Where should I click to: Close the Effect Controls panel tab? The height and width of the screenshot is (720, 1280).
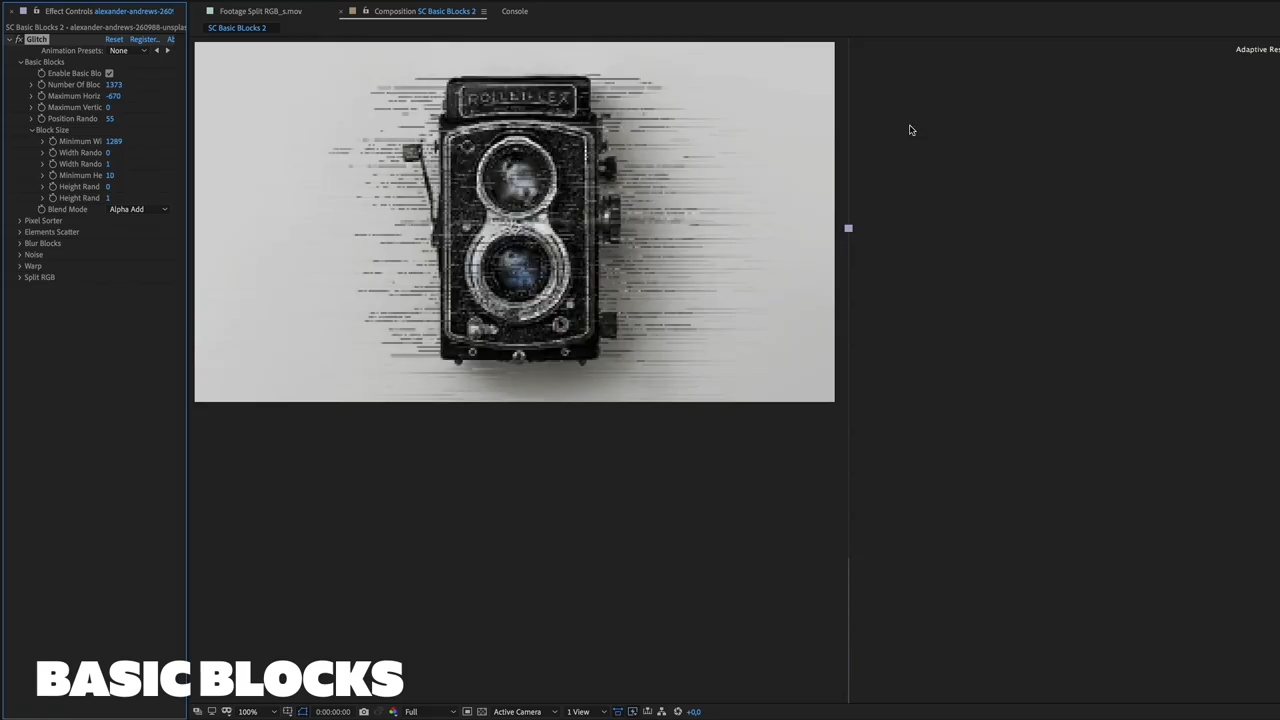click(x=10, y=11)
